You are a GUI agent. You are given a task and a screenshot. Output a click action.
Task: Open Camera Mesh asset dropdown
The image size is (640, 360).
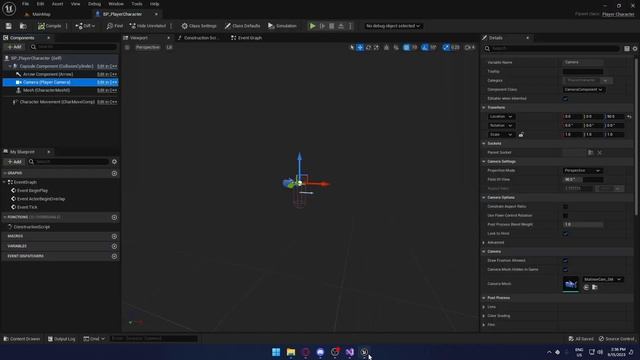(x=602, y=279)
